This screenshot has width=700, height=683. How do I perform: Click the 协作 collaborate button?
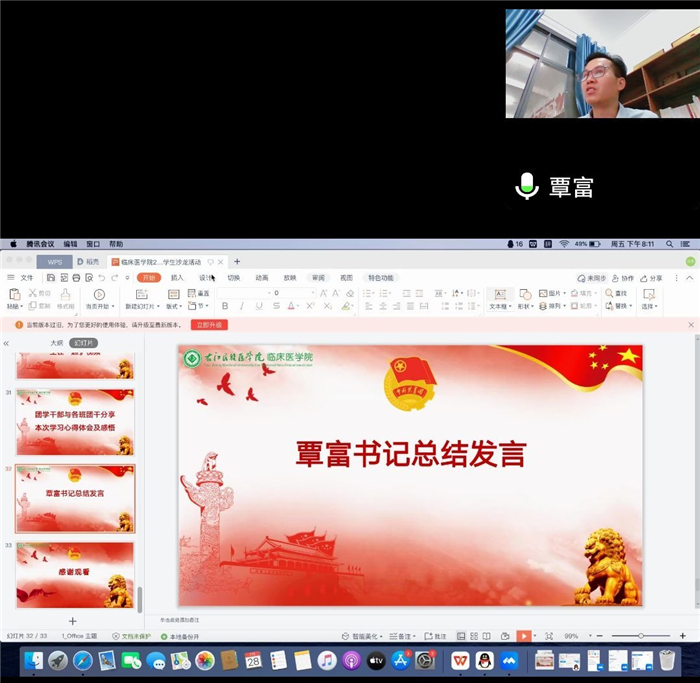[x=623, y=278]
